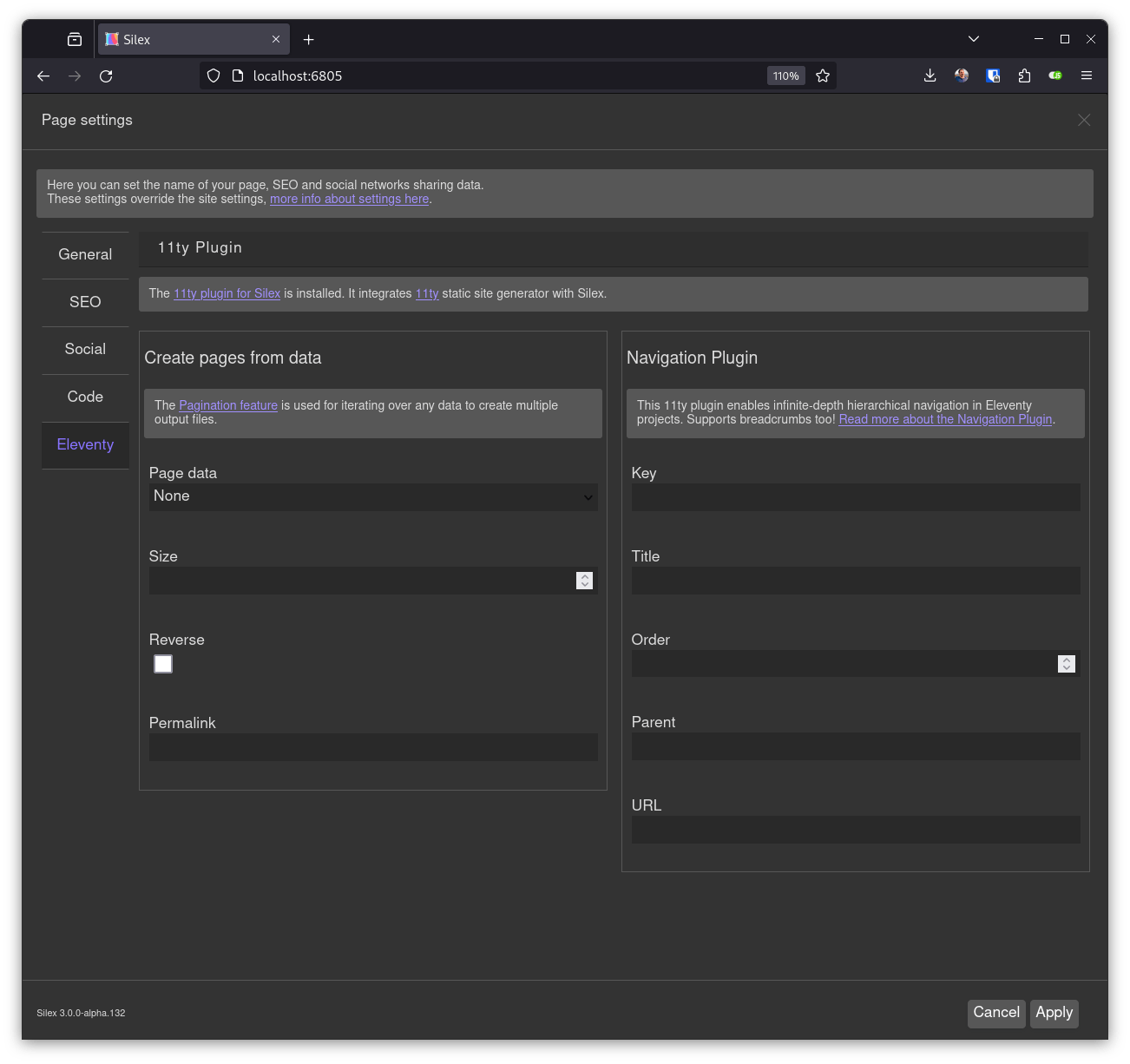
Task: Increment the Size value with the stepper
Action: [x=584, y=576]
